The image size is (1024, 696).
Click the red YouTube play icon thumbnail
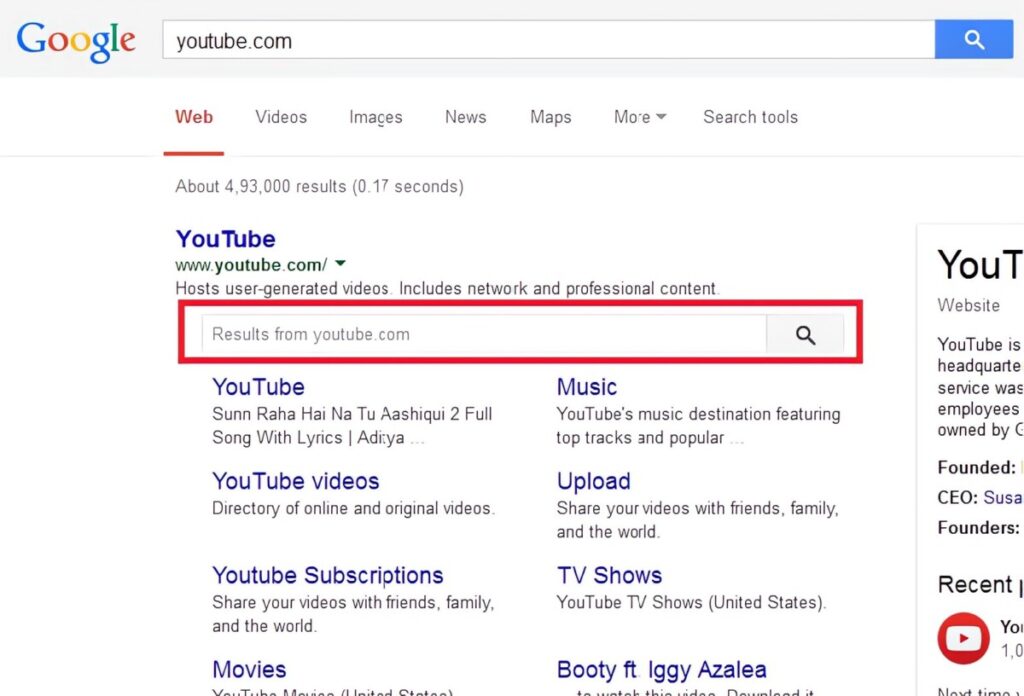point(963,638)
